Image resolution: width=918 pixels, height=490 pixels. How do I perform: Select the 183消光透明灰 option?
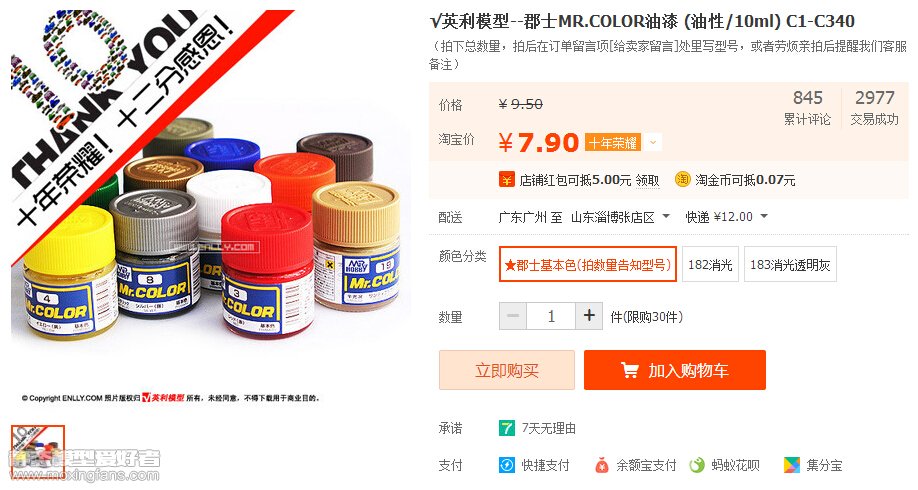790,265
